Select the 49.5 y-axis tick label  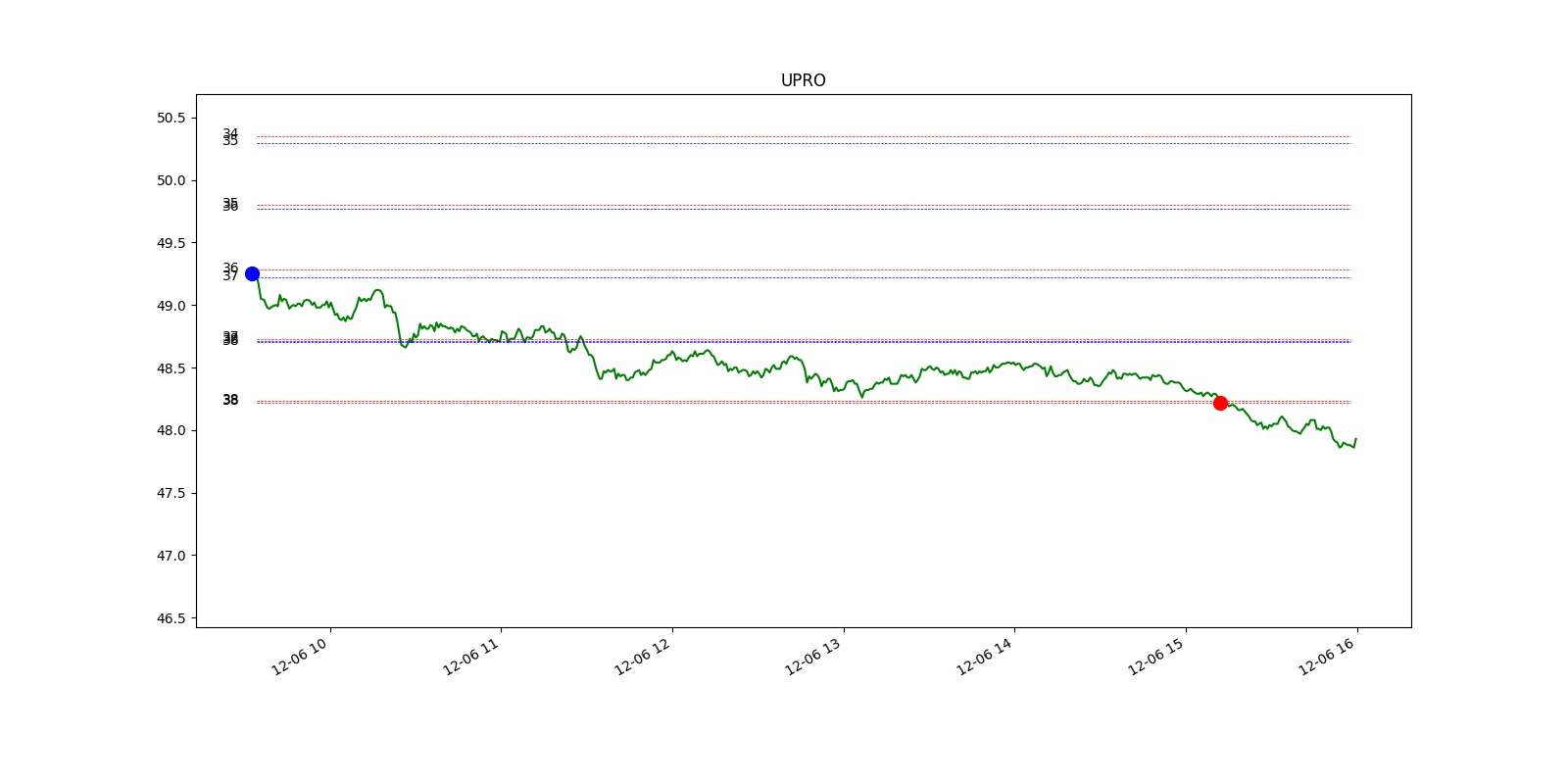[171, 243]
